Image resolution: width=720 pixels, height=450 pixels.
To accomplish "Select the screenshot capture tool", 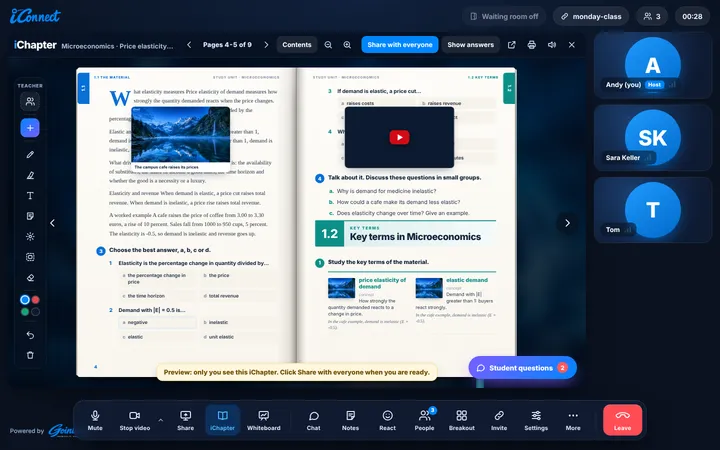I will point(30,257).
